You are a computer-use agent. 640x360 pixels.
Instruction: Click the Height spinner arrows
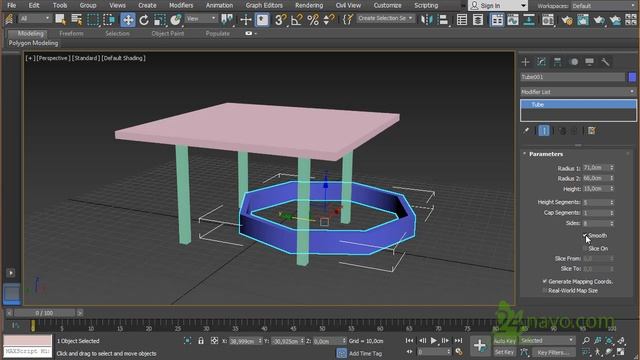(611, 189)
